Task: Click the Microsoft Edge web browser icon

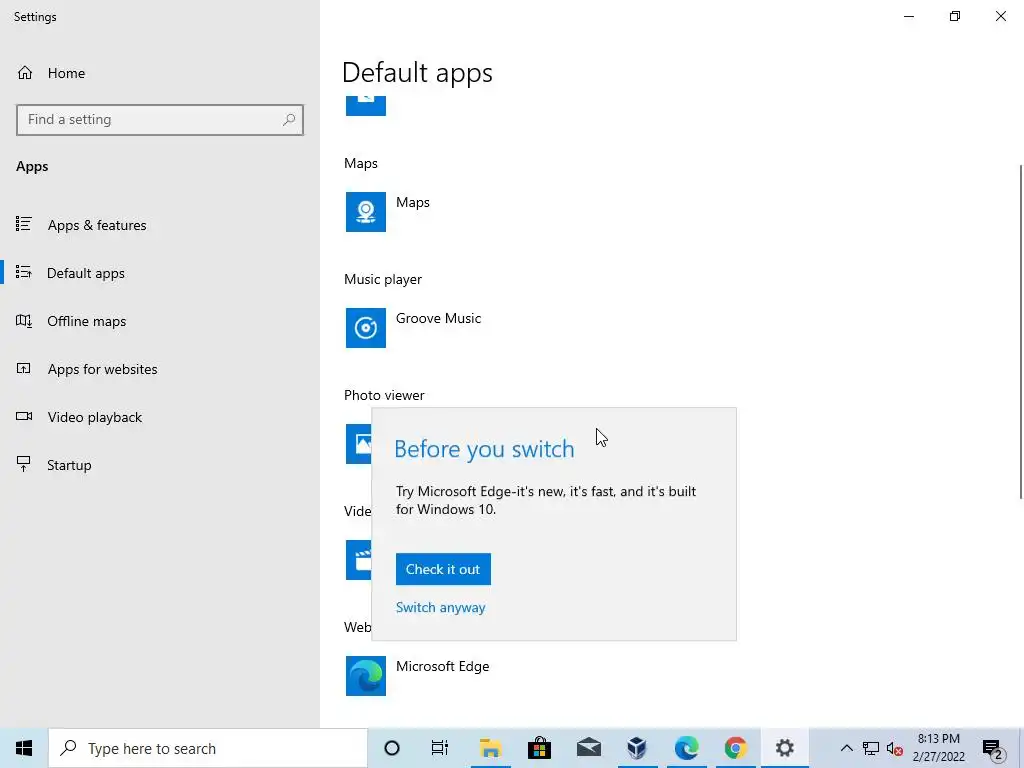Action: (366, 676)
